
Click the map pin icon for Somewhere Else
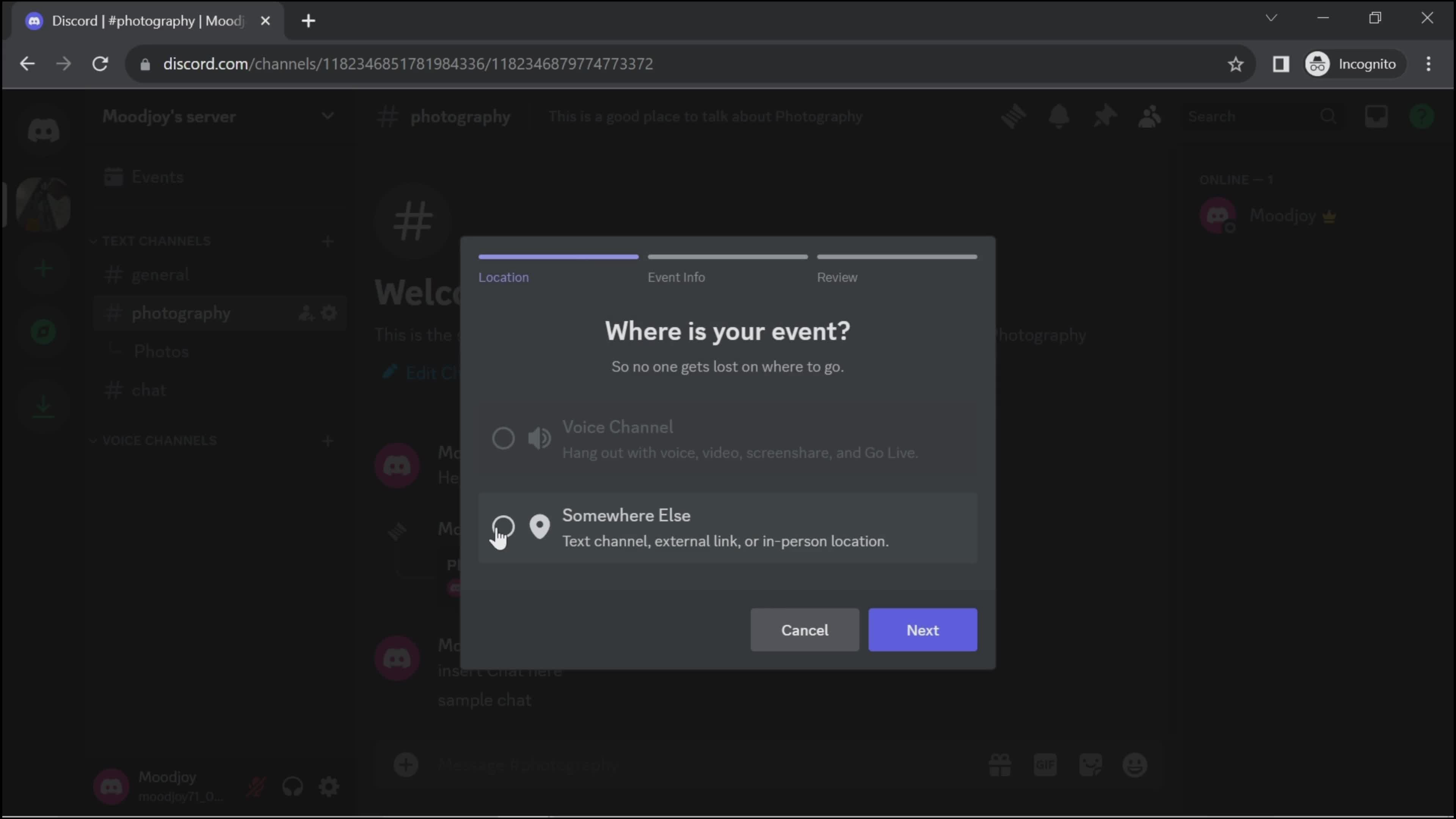click(539, 527)
